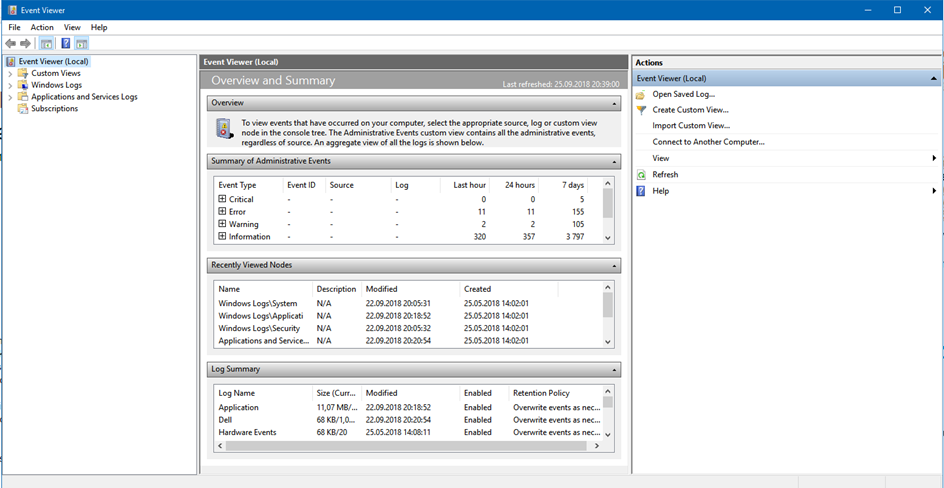Select Subscriptions in the console tree
944x488 pixels.
pos(54,109)
